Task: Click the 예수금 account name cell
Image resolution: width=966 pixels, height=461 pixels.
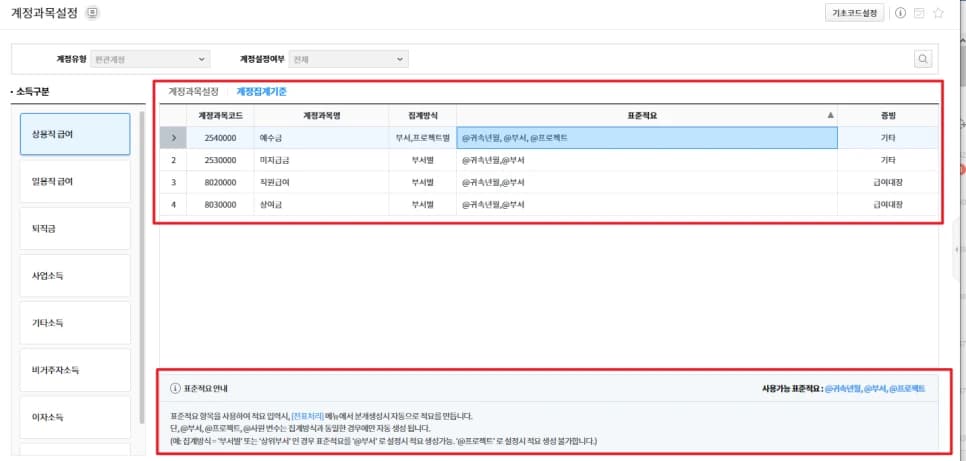Action: 321,138
